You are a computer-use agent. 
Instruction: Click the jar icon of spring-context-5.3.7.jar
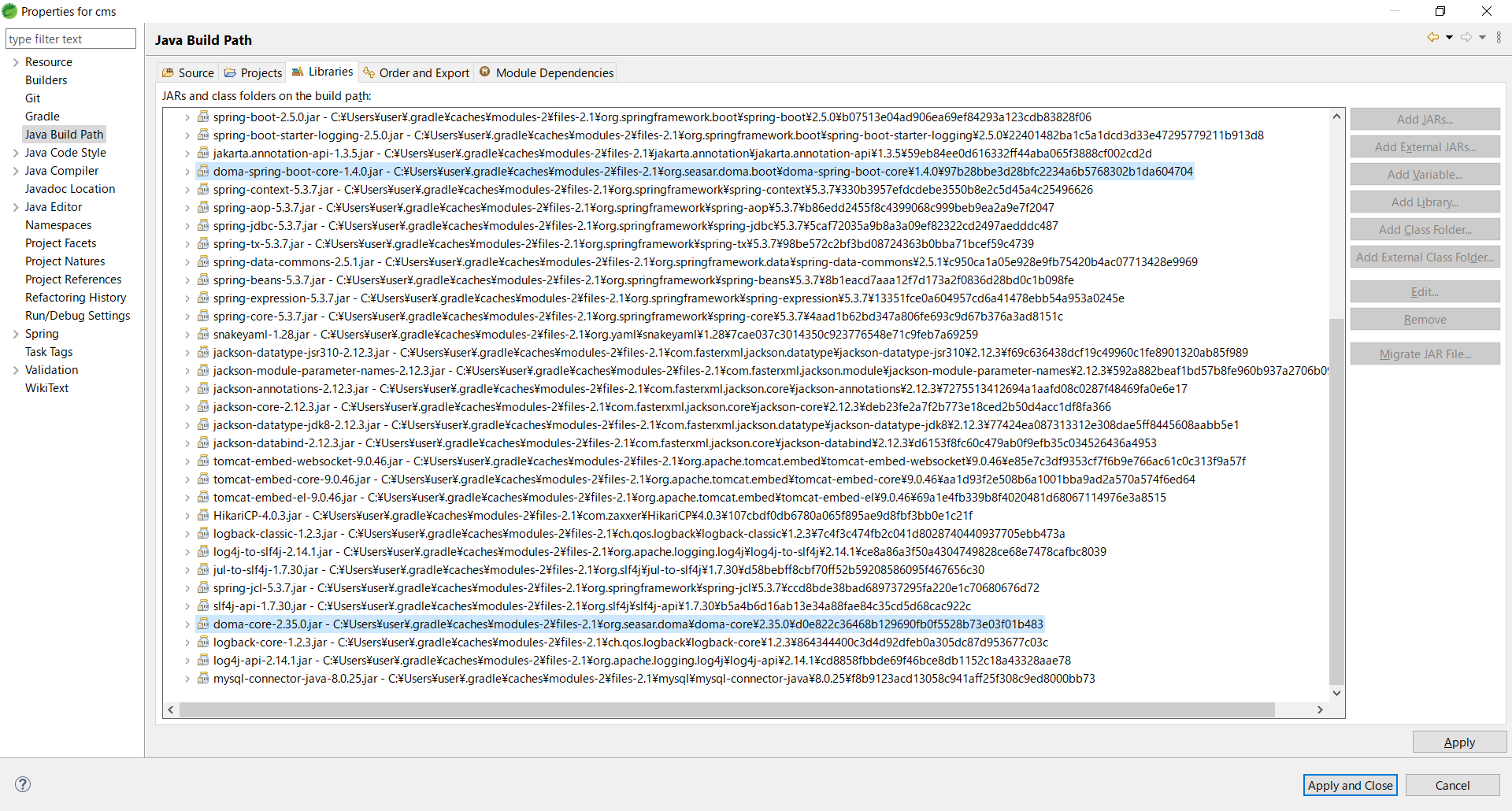click(x=203, y=189)
